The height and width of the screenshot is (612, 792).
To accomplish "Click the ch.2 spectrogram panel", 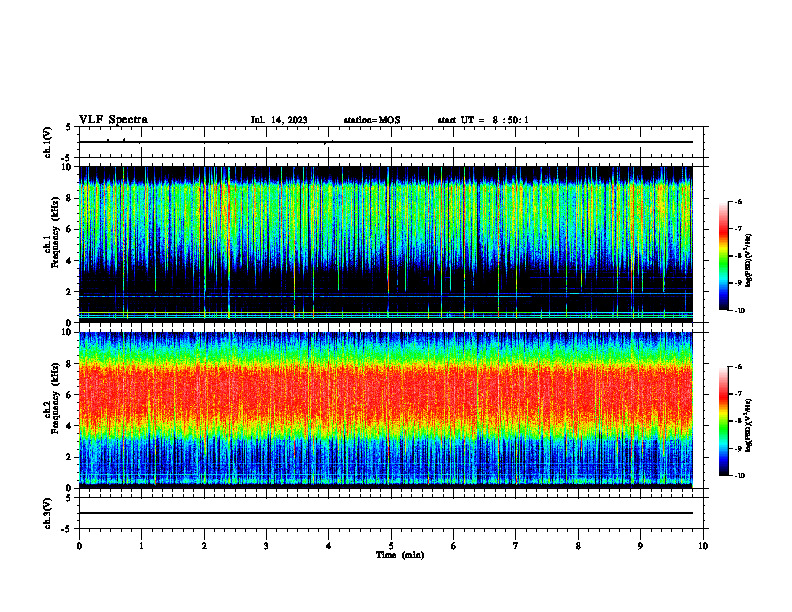I will click(386, 410).
